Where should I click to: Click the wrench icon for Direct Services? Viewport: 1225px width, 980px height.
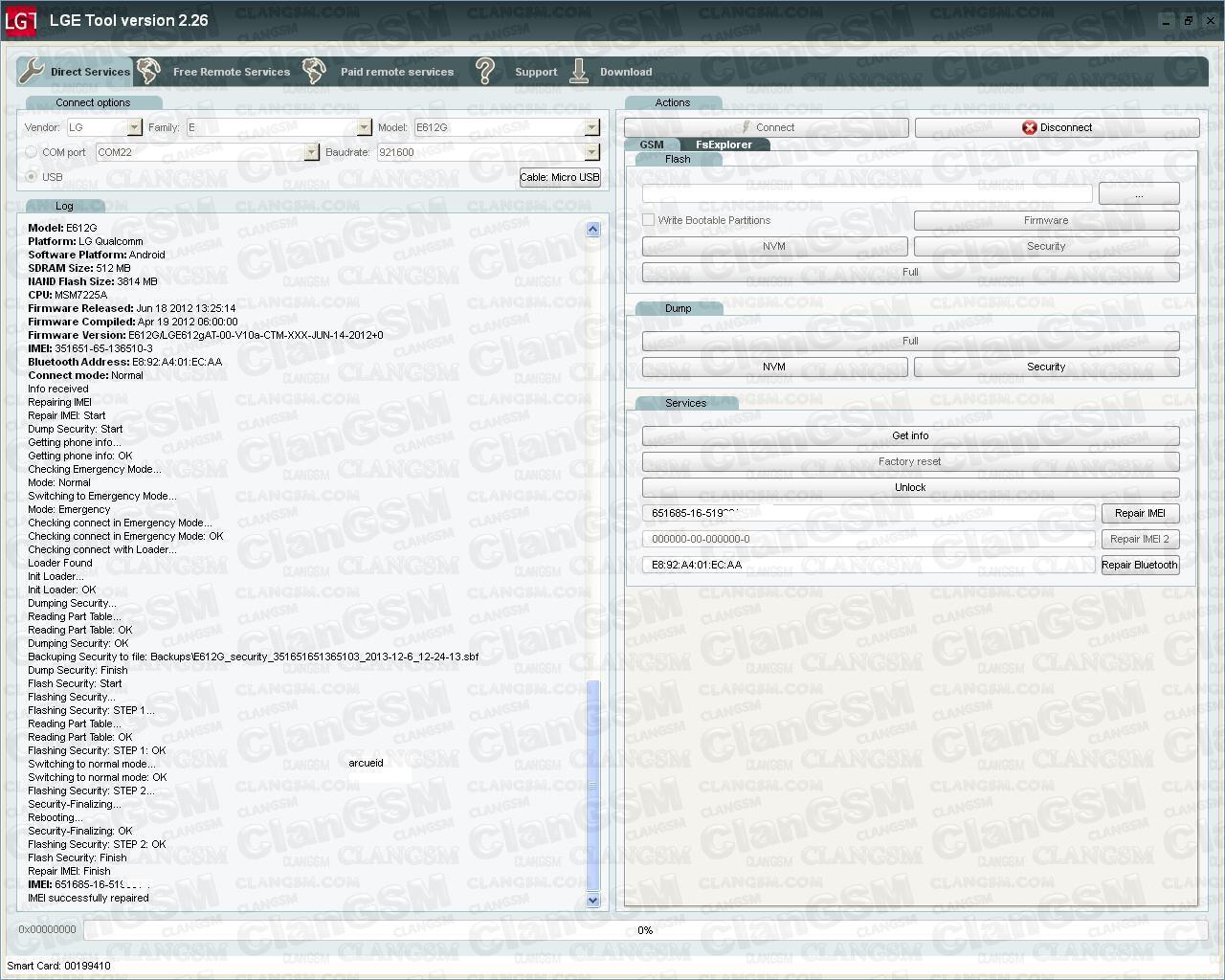click(32, 71)
